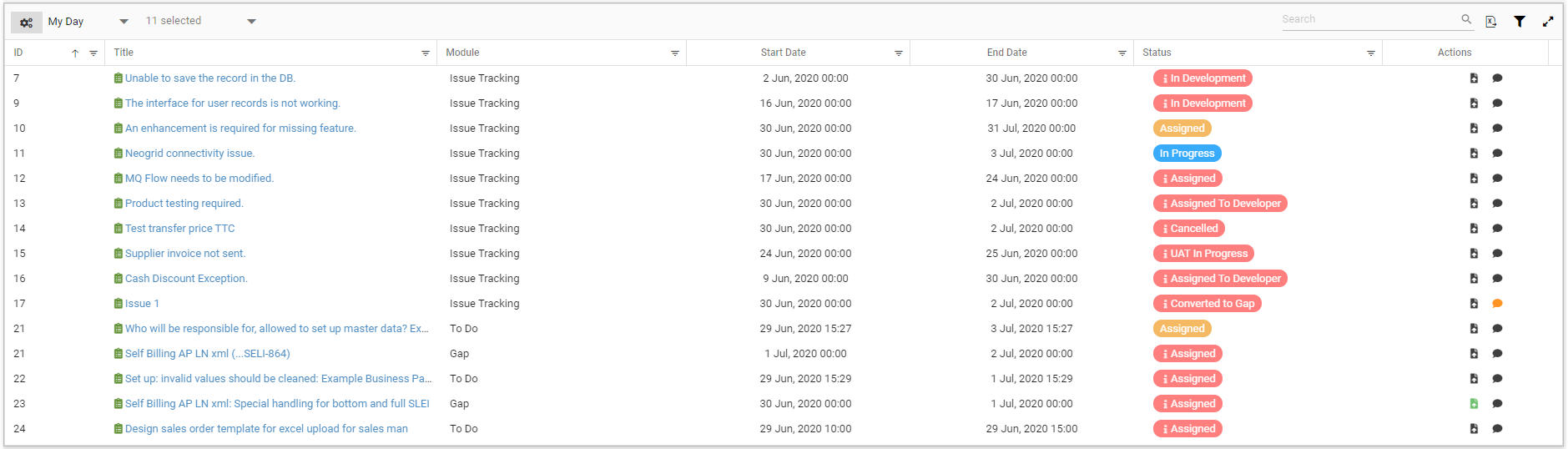Image resolution: width=1568 pixels, height=449 pixels.
Task: Click the magnifier icon in search box
Action: coord(1466,19)
